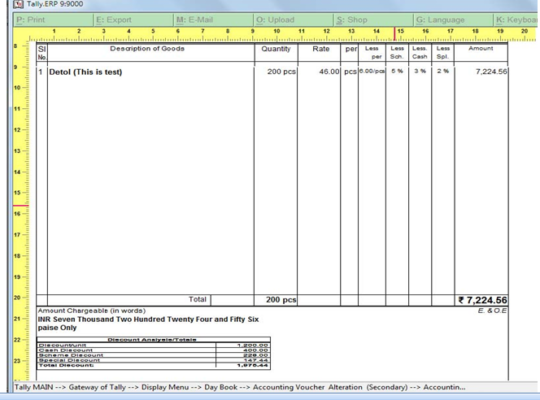Viewport: 540px width, 400px height.
Task: Open the S: Shop button
Action: [373, 20]
